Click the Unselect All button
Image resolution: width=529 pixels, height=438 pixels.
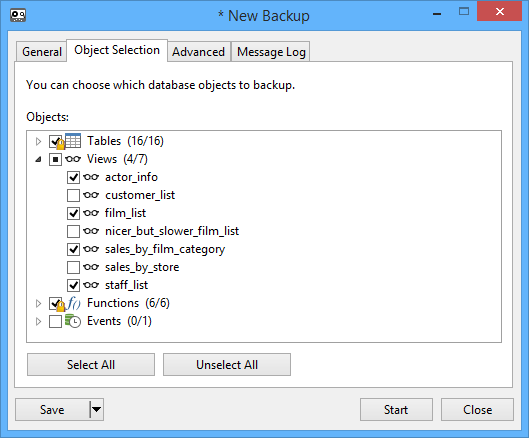227,364
